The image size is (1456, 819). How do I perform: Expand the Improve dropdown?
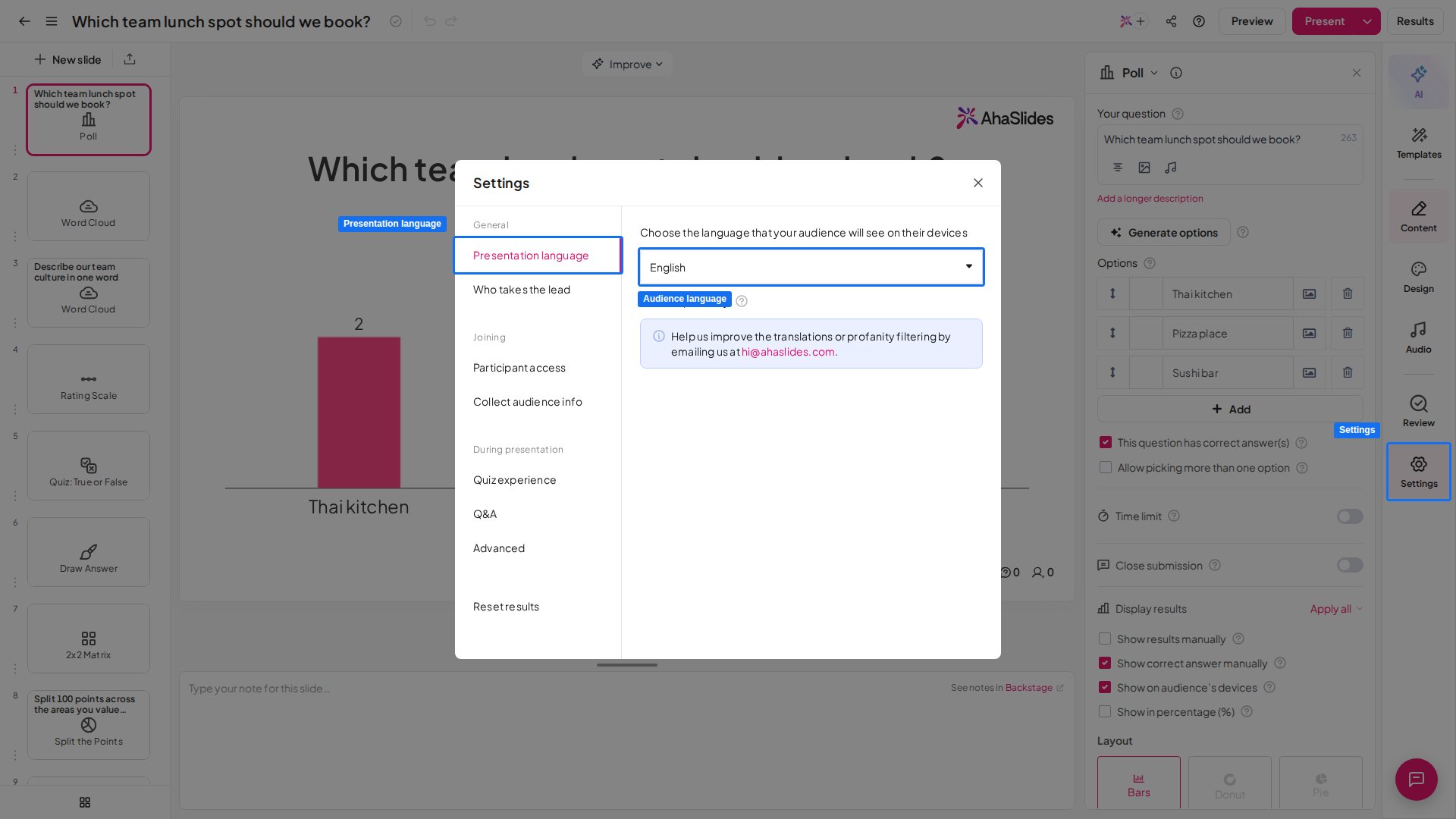coord(627,64)
